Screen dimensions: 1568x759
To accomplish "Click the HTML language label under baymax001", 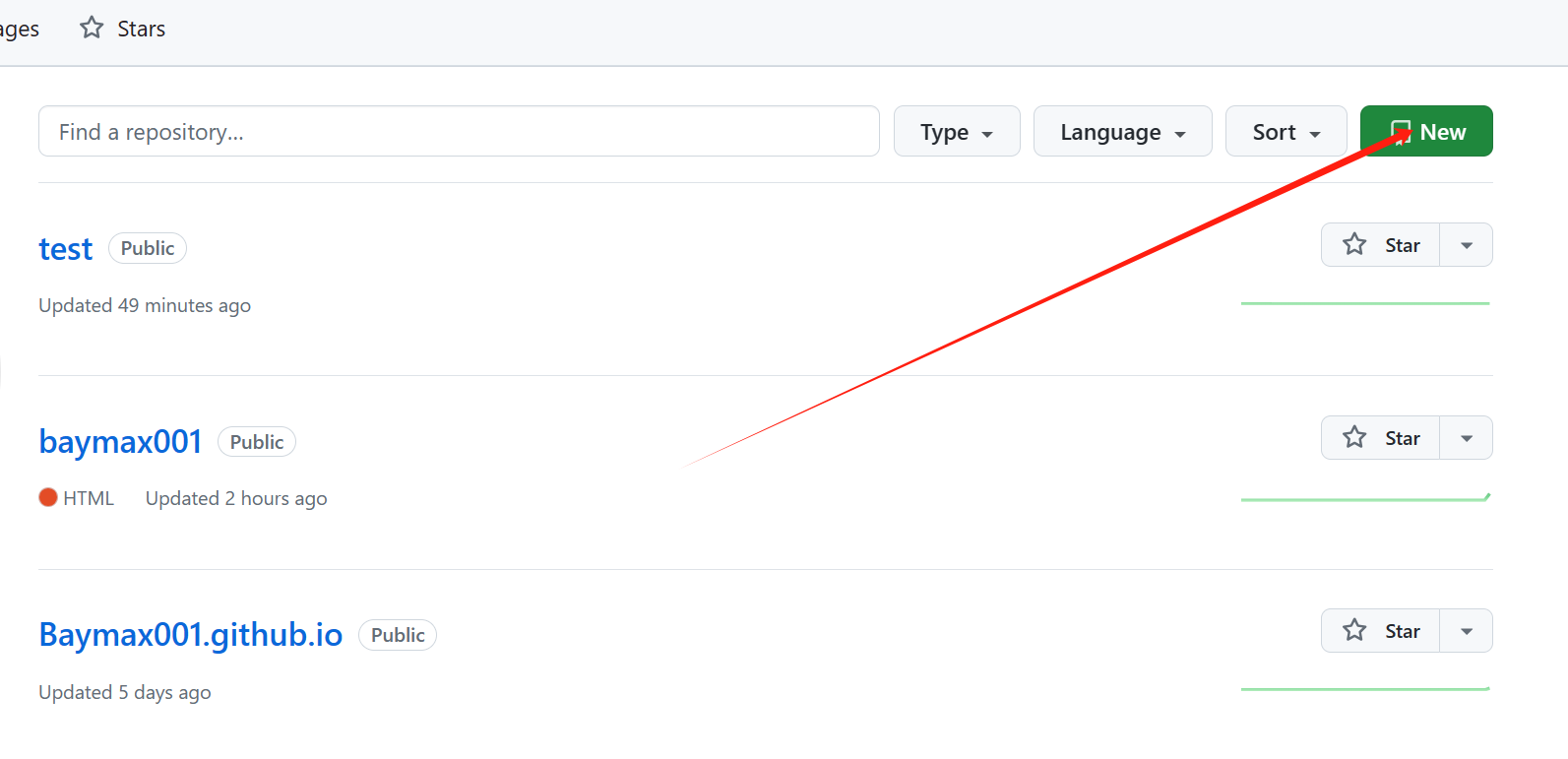I will [89, 498].
